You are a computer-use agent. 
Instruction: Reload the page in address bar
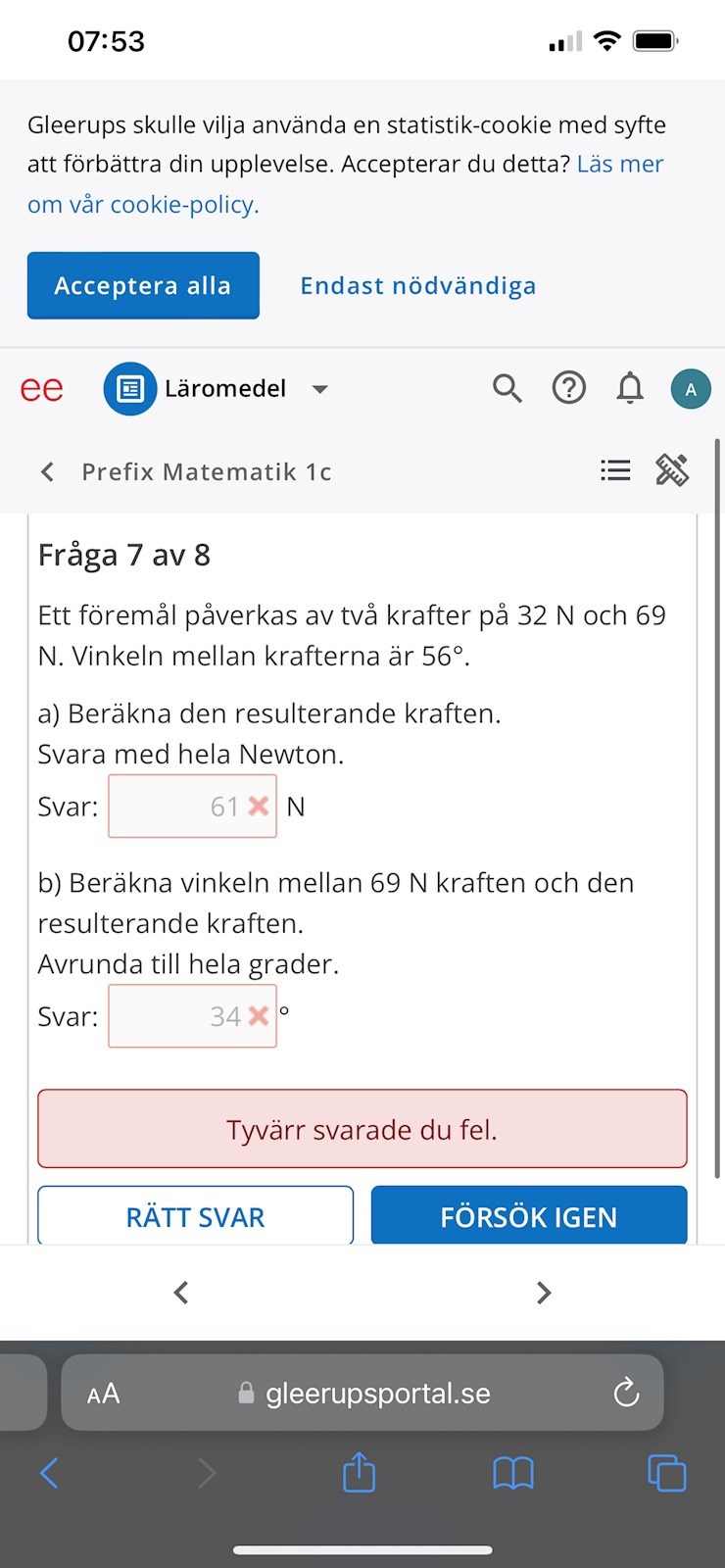click(626, 1393)
